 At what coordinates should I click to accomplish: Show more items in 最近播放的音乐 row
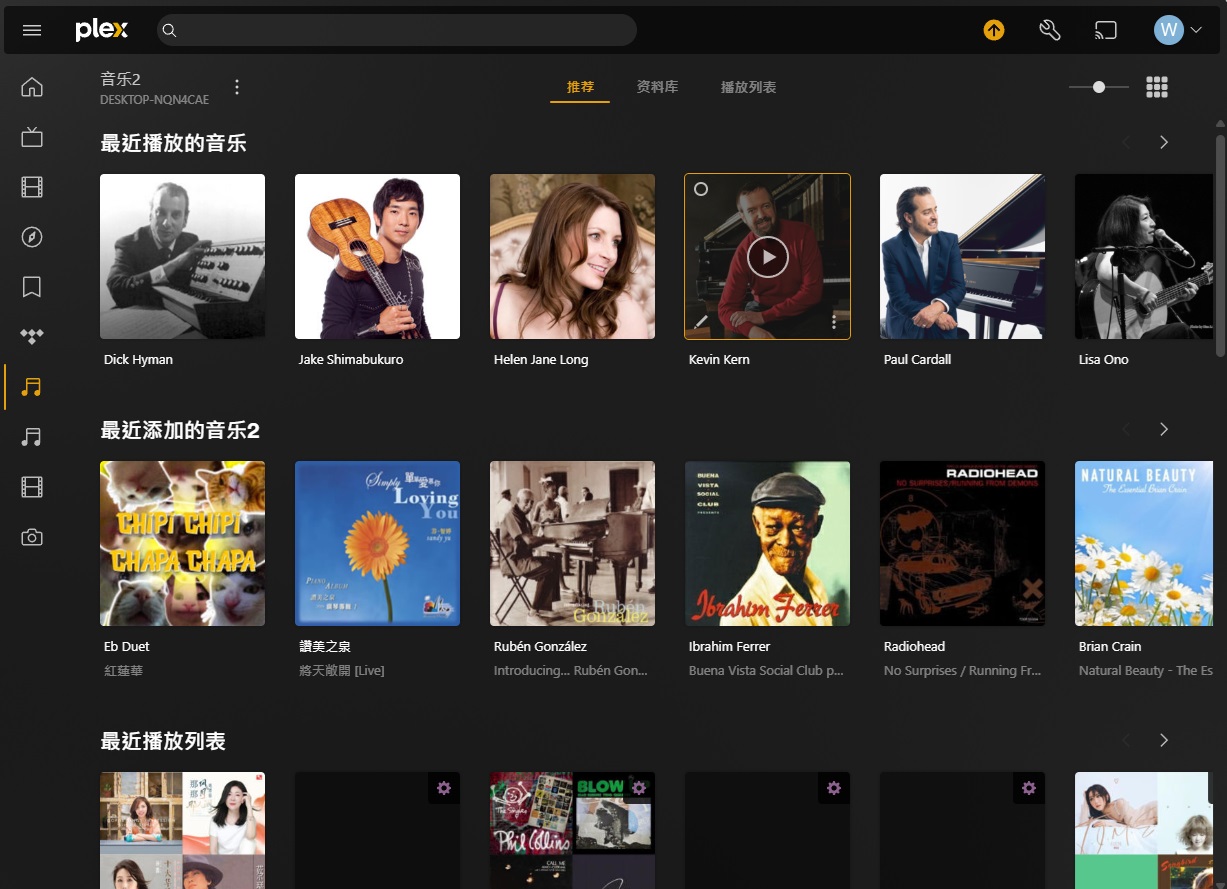tap(1163, 142)
